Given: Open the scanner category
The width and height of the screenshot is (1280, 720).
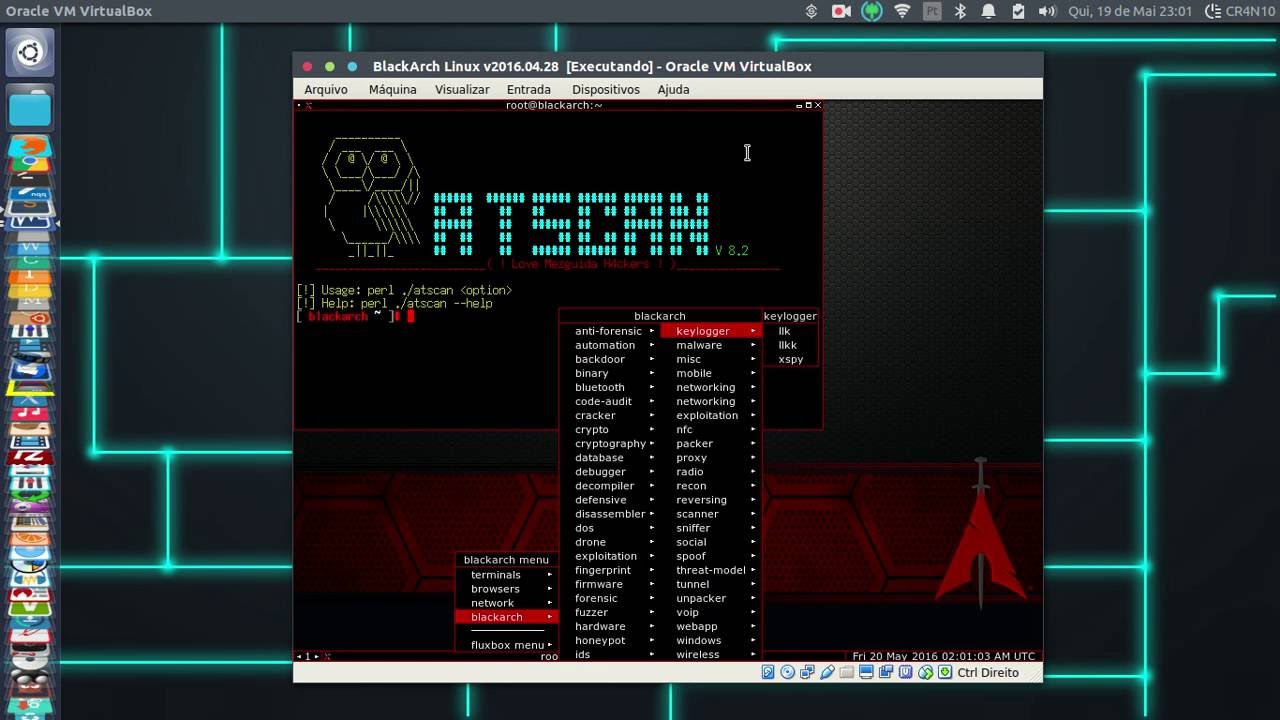Looking at the screenshot, I should [x=711, y=514].
